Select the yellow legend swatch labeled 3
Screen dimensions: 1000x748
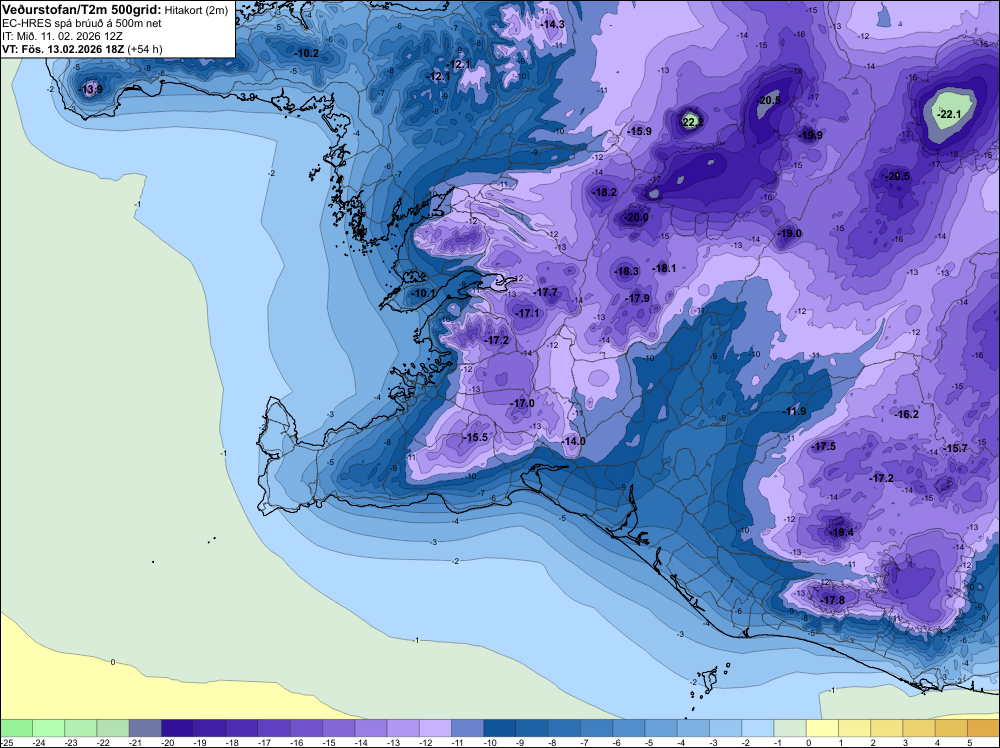click(x=919, y=728)
